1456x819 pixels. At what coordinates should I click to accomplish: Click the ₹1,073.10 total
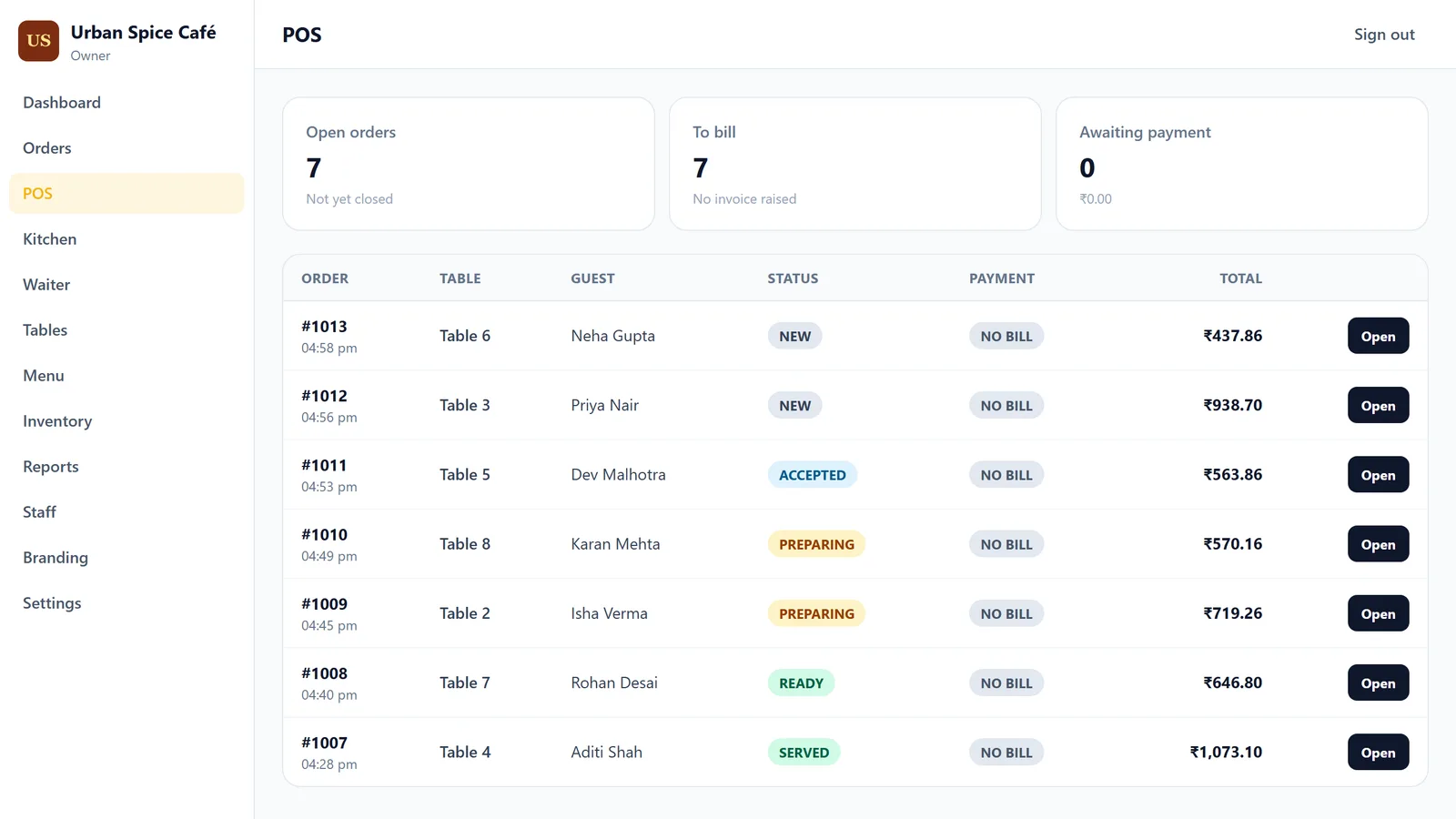1226,752
